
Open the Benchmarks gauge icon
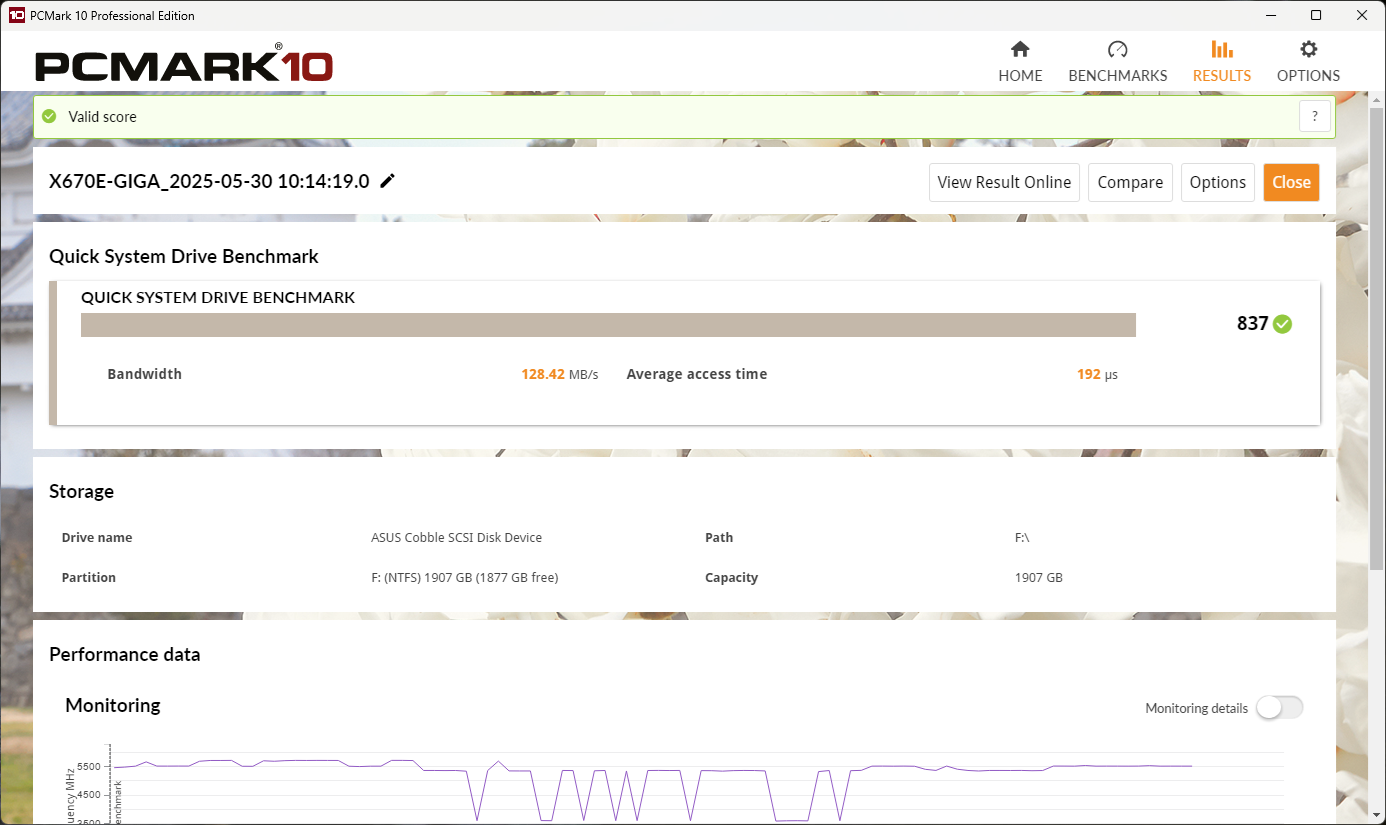[x=1117, y=49]
